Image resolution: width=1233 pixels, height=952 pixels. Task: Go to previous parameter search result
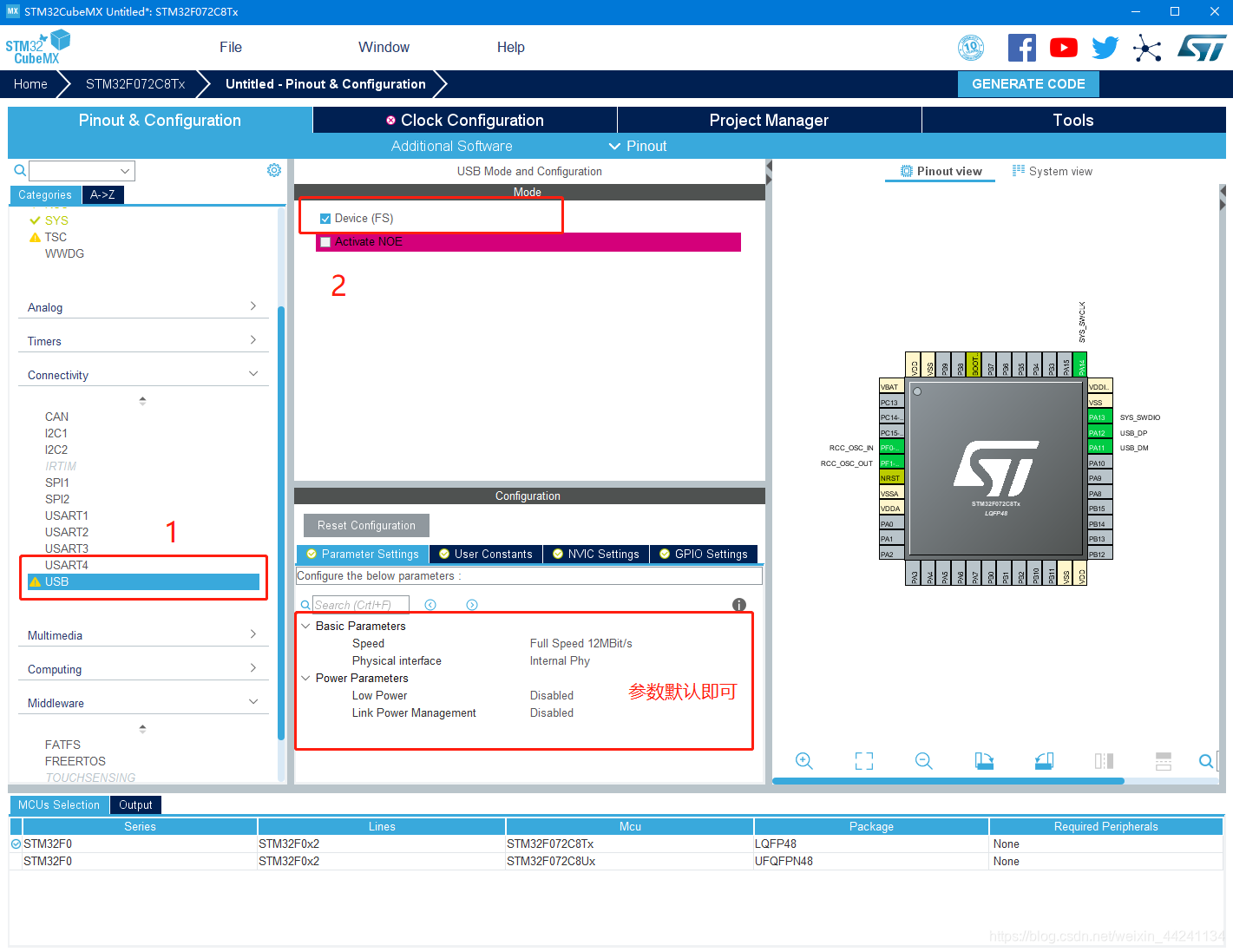pyautogui.click(x=430, y=605)
